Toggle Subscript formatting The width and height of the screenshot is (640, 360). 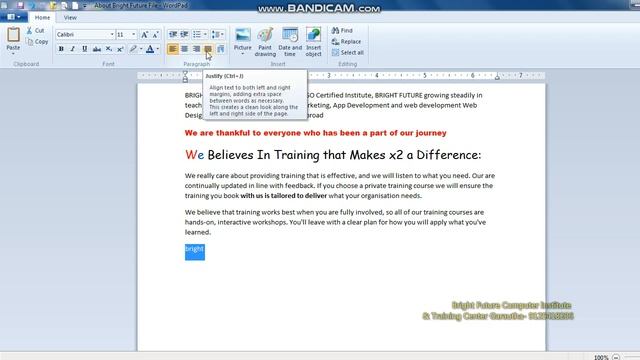pos(109,49)
